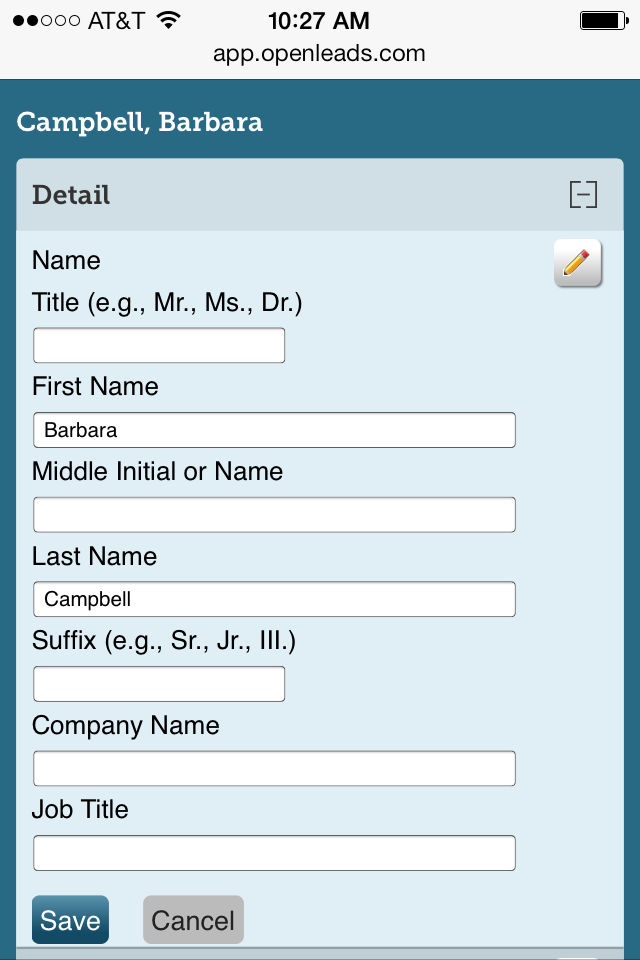Viewport: 640px width, 960px height.
Task: Focus the Job Title field
Action: click(x=274, y=853)
